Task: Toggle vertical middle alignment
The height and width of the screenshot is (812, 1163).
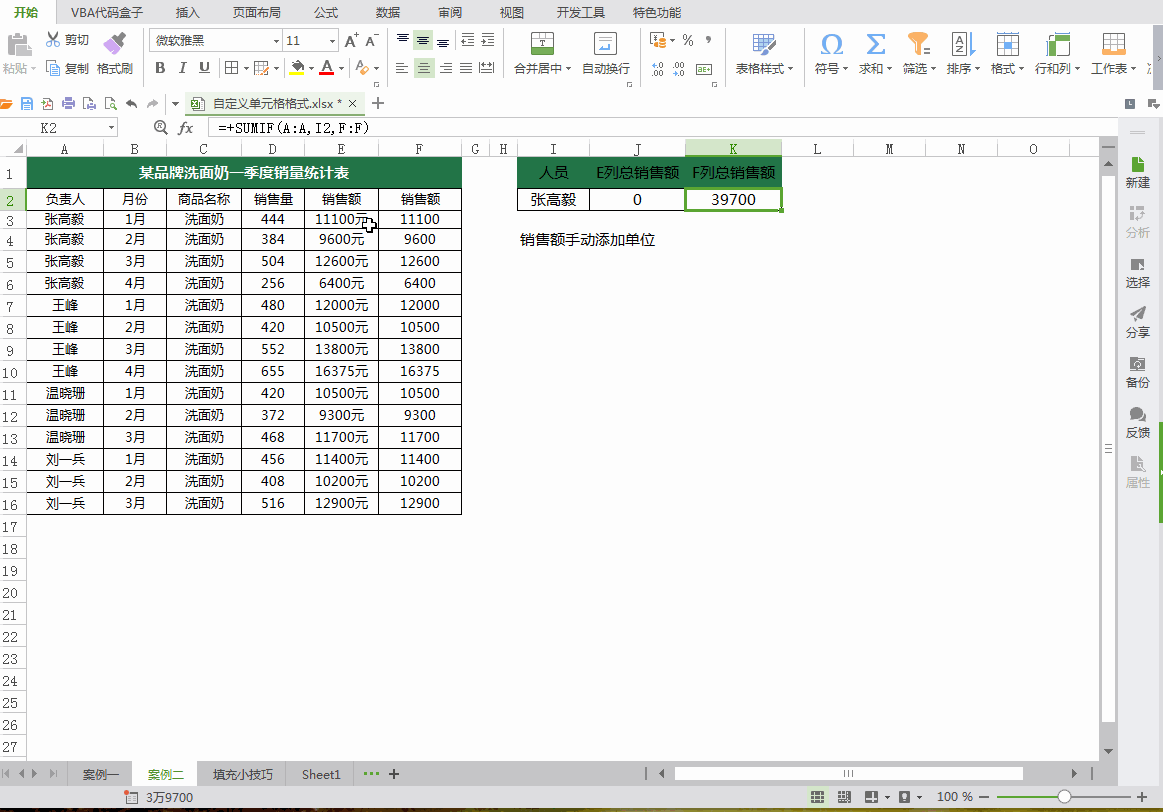Action: click(x=423, y=40)
